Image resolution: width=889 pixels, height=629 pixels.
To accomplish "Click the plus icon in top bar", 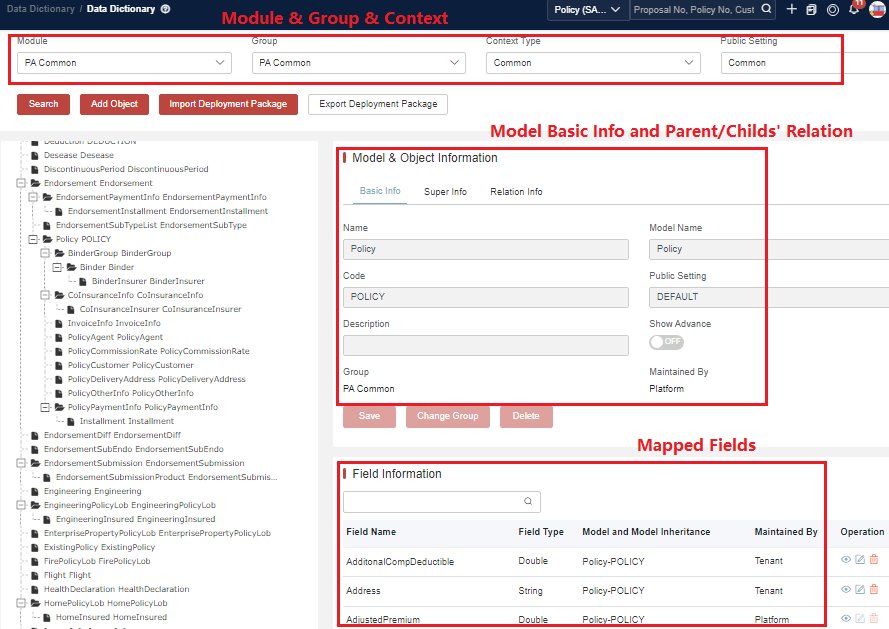I will coord(792,9).
